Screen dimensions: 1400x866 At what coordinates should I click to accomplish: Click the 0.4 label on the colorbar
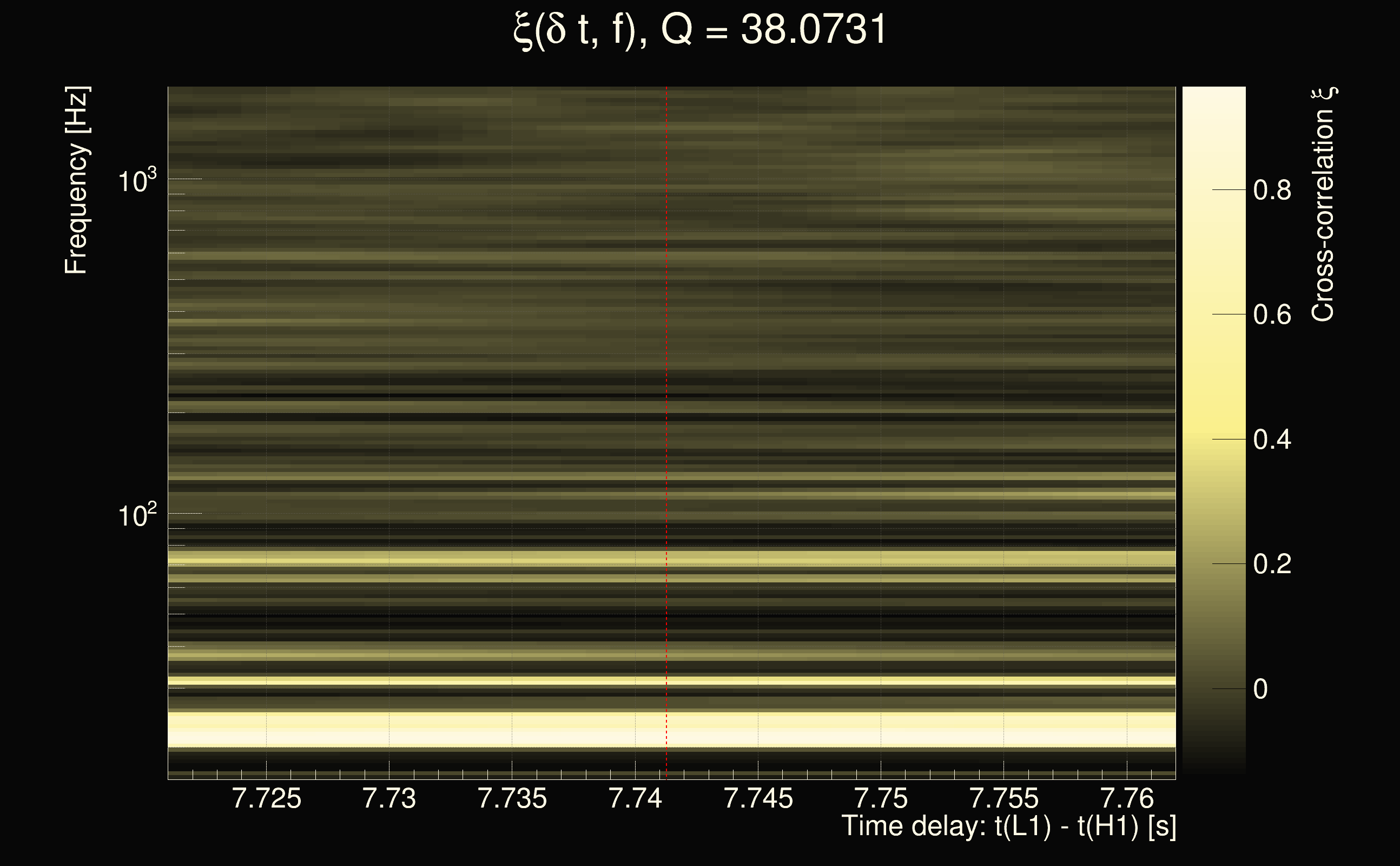[x=1272, y=440]
